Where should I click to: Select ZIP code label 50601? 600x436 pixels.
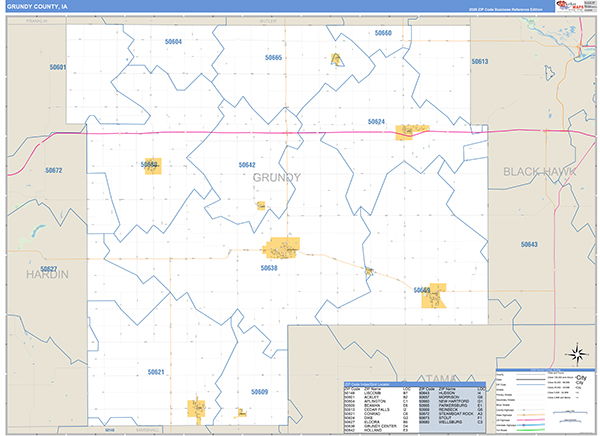click(x=58, y=67)
